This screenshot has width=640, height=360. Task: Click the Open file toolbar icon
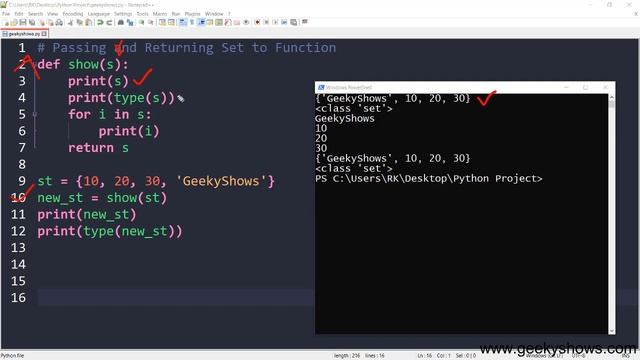coord(14,22)
